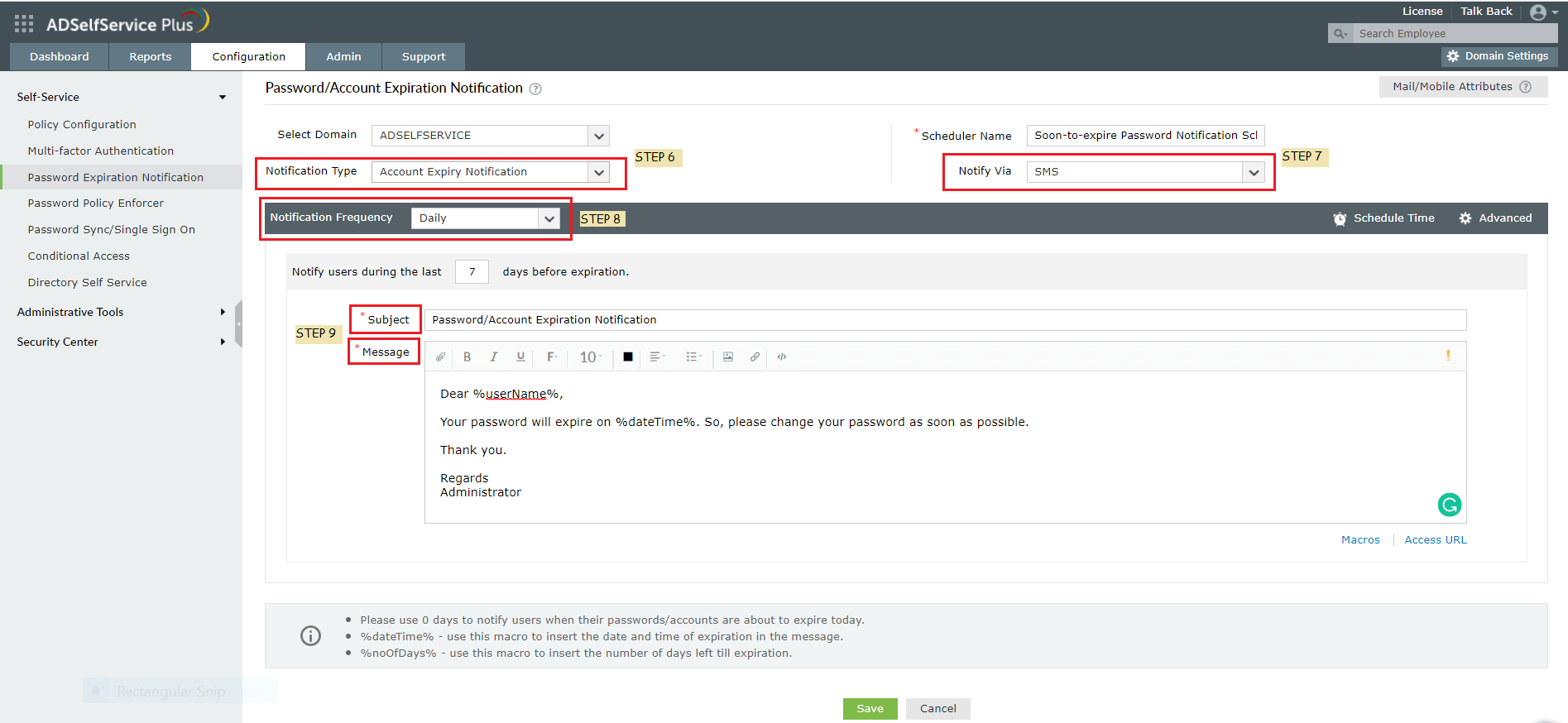Open the Admin tab

tap(343, 57)
